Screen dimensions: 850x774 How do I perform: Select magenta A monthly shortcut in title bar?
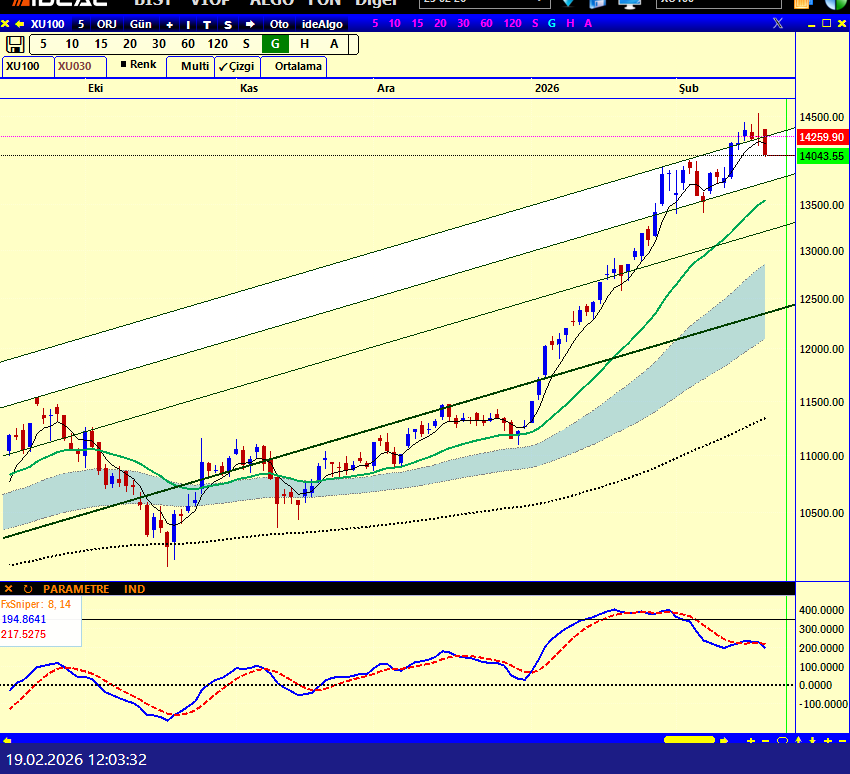tap(588, 23)
